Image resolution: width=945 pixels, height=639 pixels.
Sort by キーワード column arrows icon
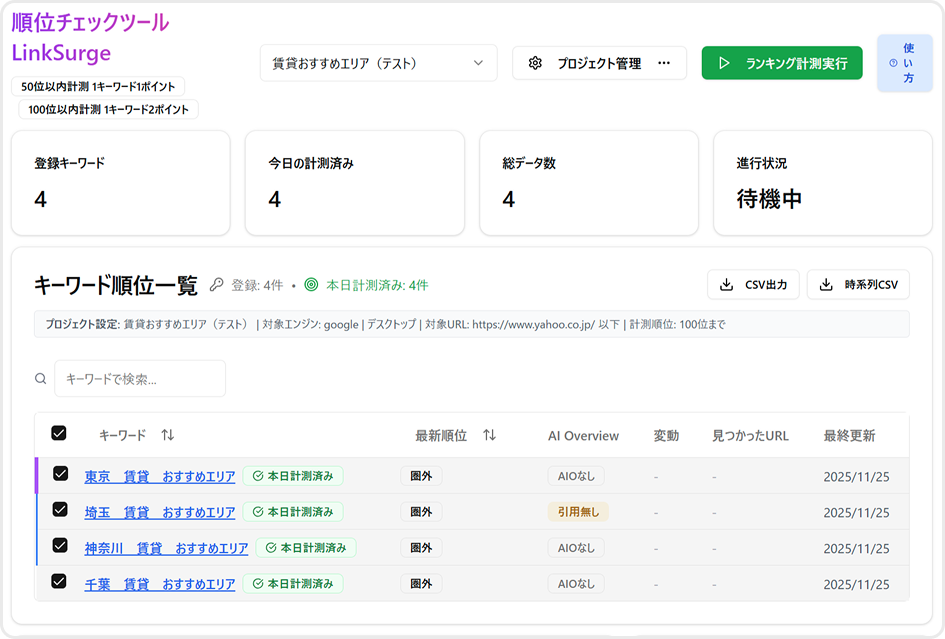coord(168,435)
